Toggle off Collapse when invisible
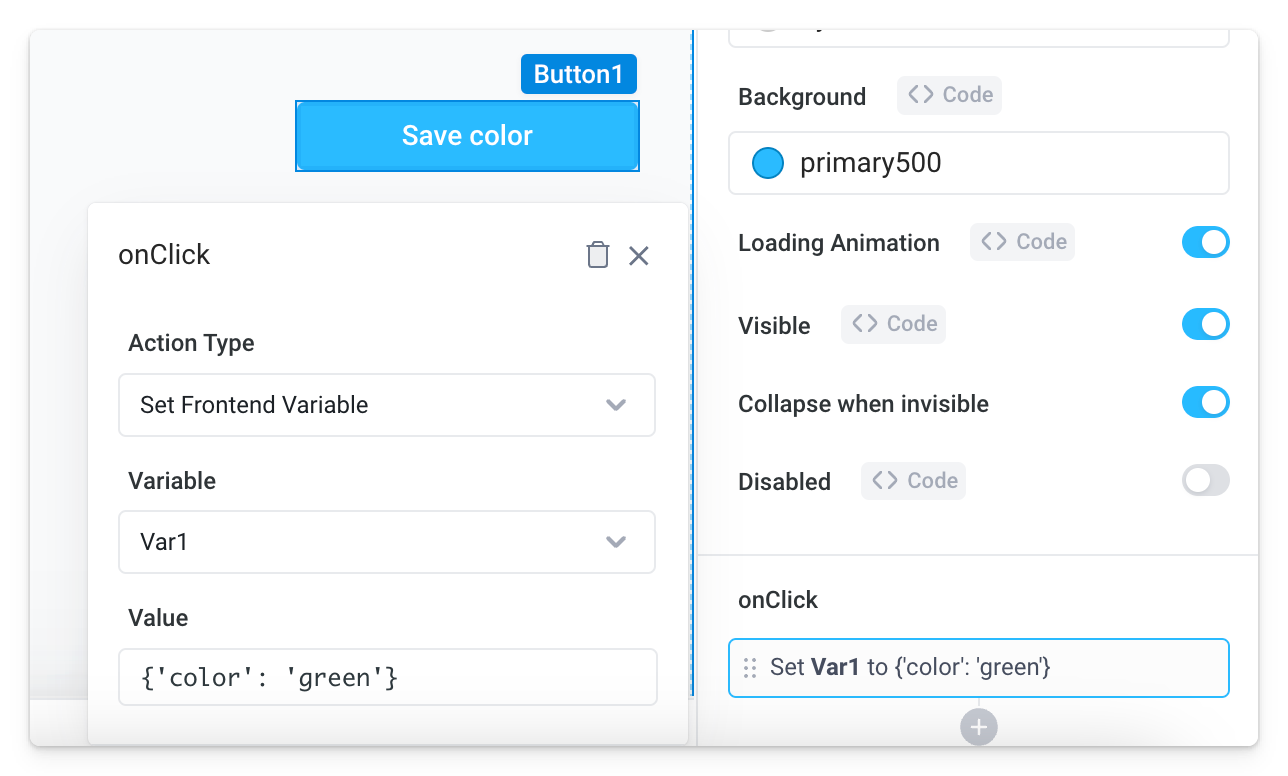Viewport: 1288px width, 776px height. point(1205,402)
